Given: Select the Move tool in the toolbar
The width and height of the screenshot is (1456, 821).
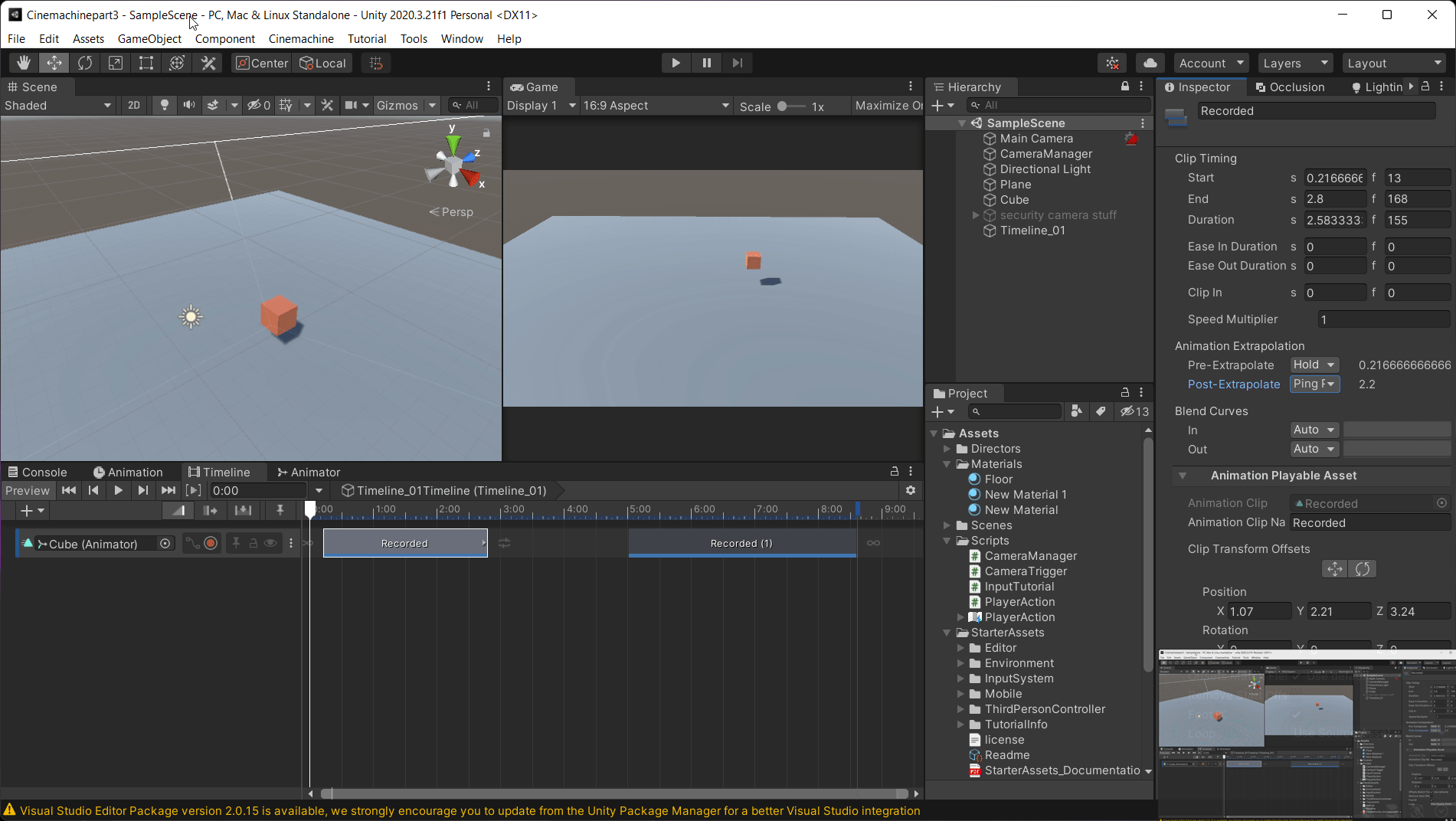Looking at the screenshot, I should 54,63.
